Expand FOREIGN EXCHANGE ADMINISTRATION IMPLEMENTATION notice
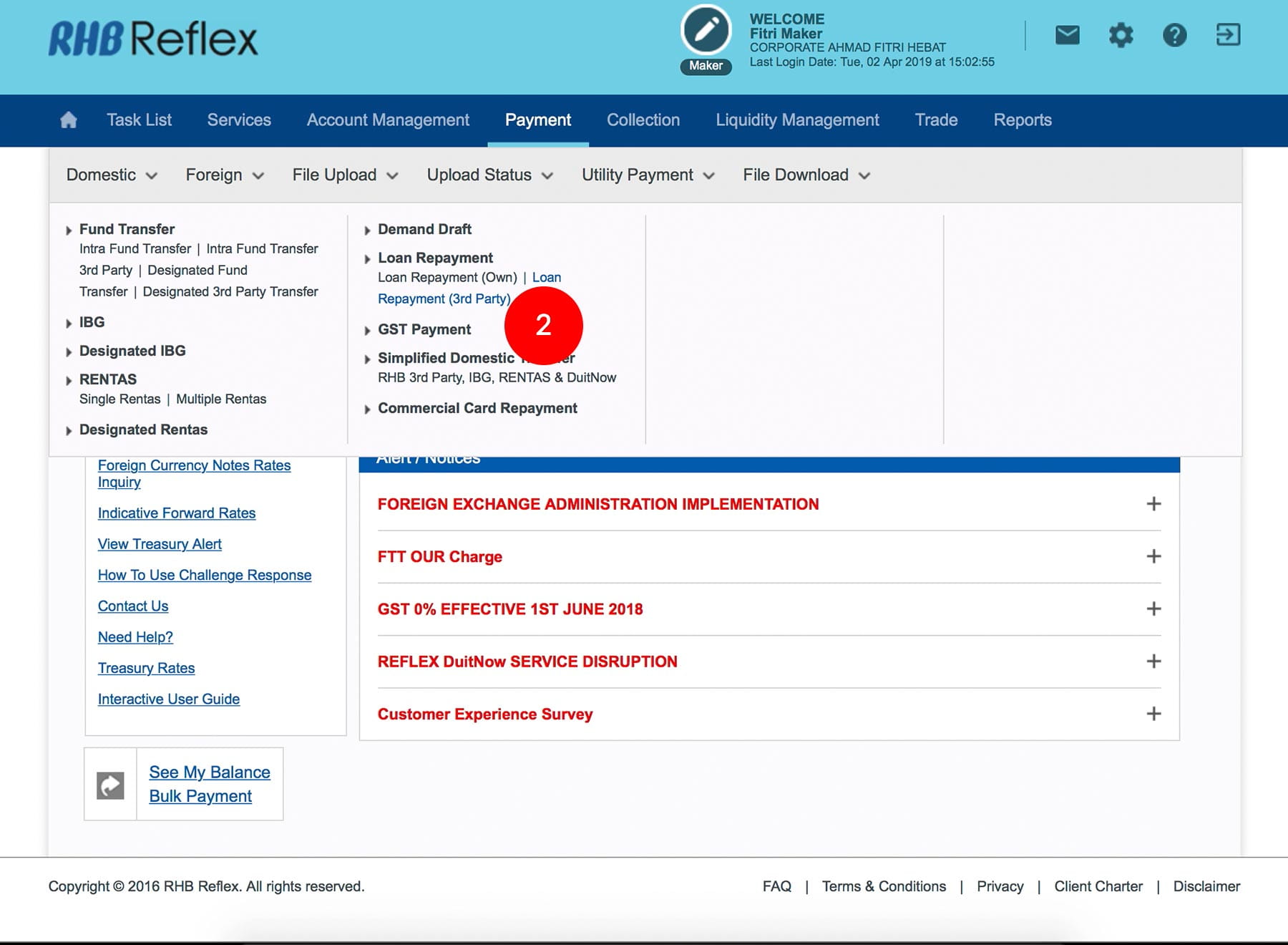 point(1153,504)
